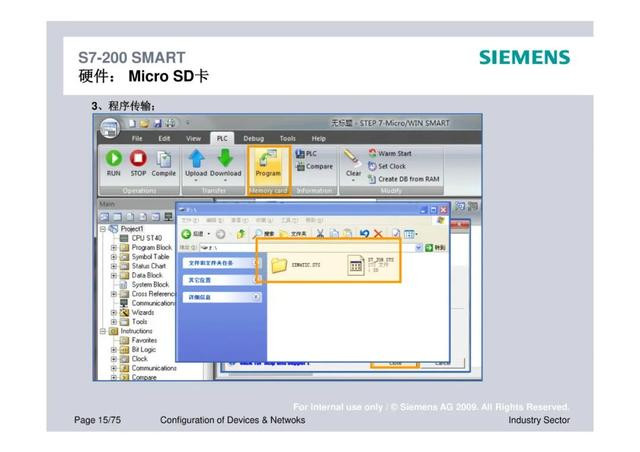Open the Upload dropdown arrow

pyautogui.click(x=196, y=180)
